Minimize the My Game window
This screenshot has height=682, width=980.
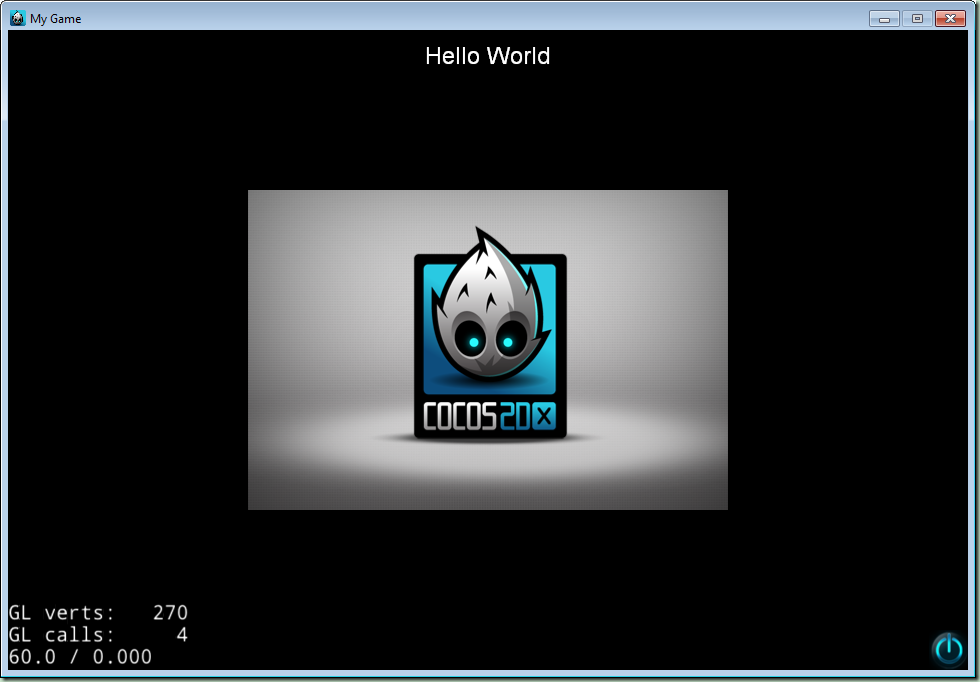pyautogui.click(x=884, y=19)
